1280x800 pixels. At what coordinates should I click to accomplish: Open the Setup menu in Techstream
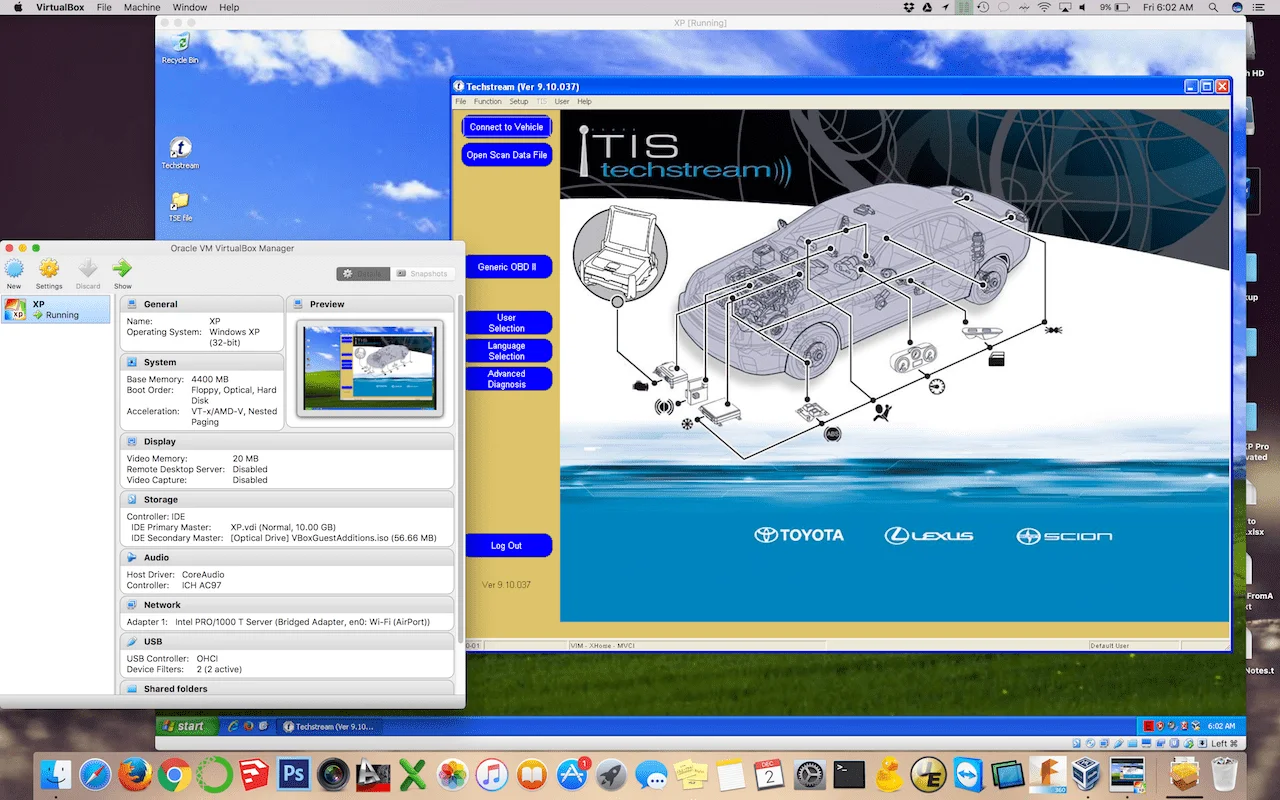518,102
